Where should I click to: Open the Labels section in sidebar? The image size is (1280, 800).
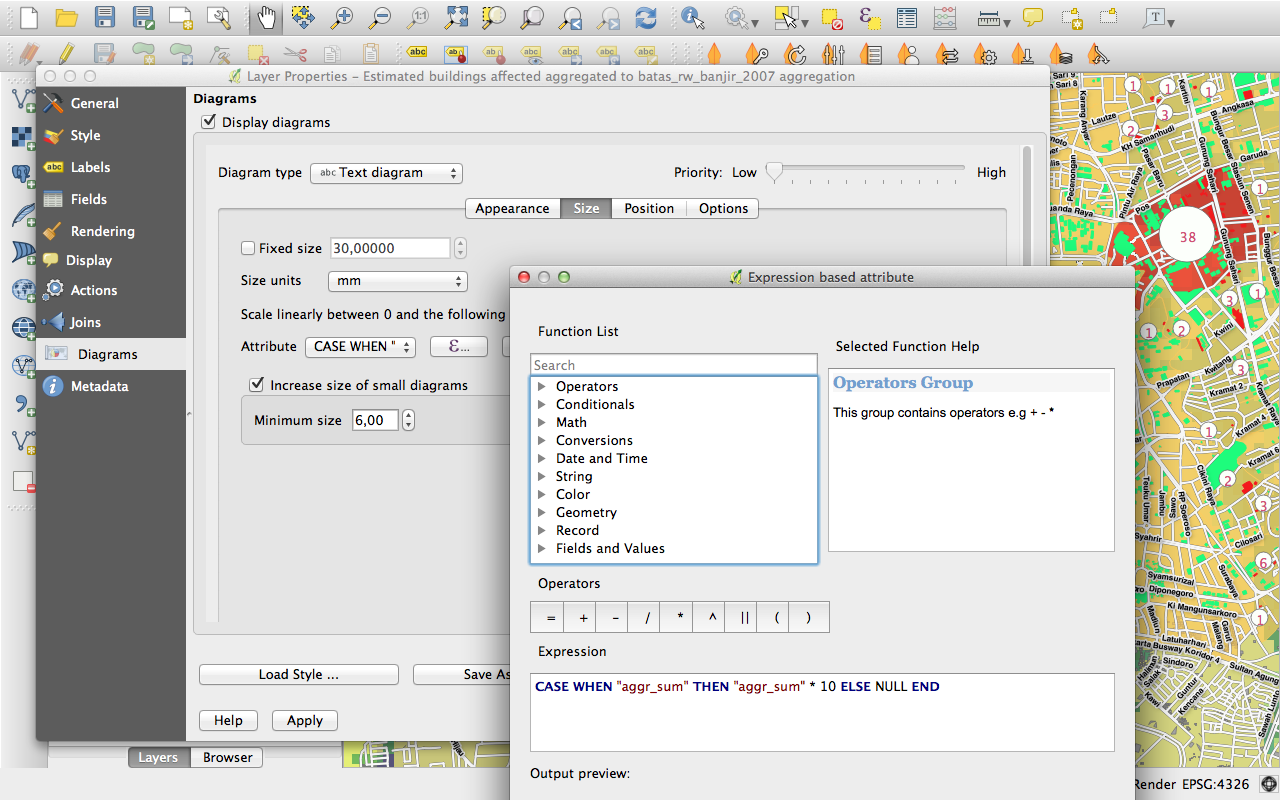point(90,167)
